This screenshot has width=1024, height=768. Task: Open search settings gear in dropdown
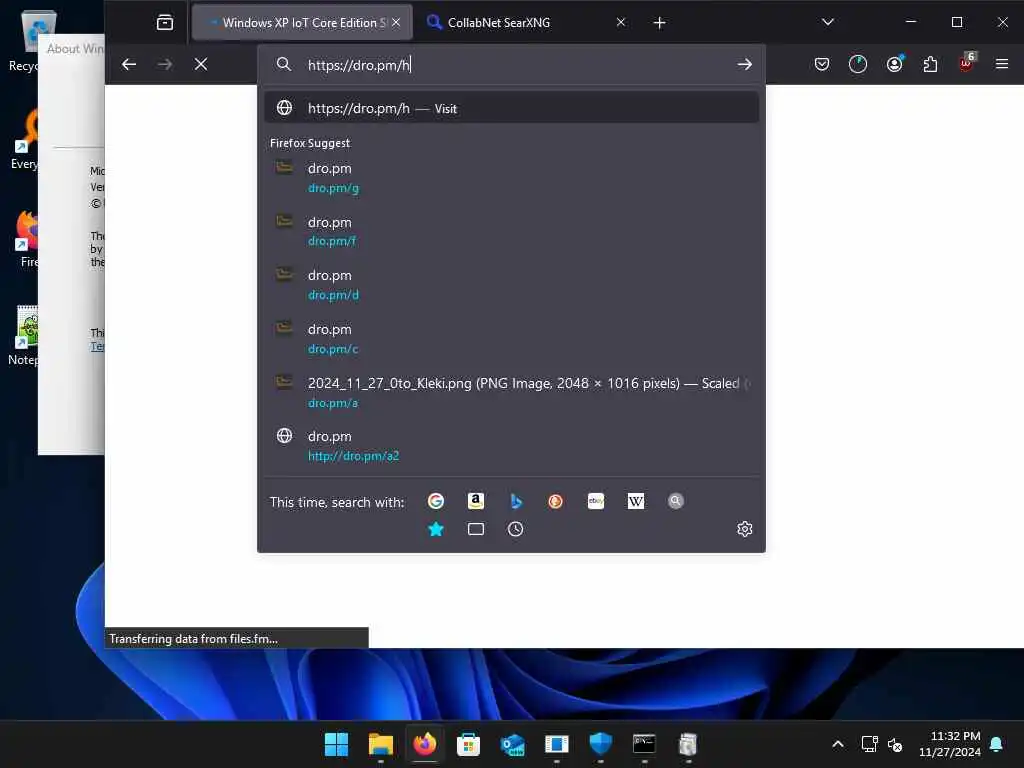744,529
